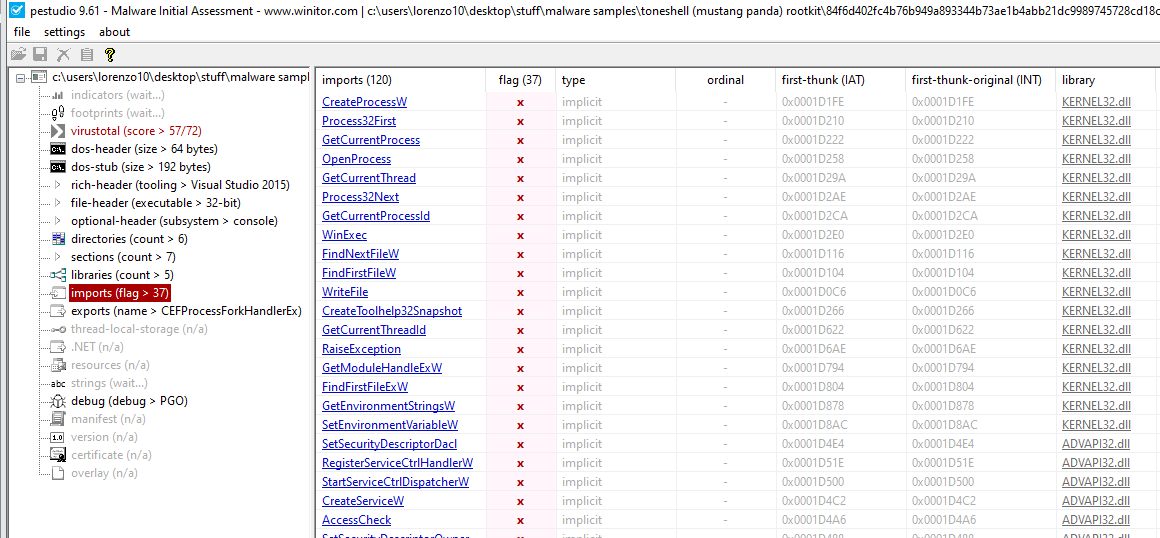
Task: Click the pestudio app icon in title bar
Action: [19, 11]
